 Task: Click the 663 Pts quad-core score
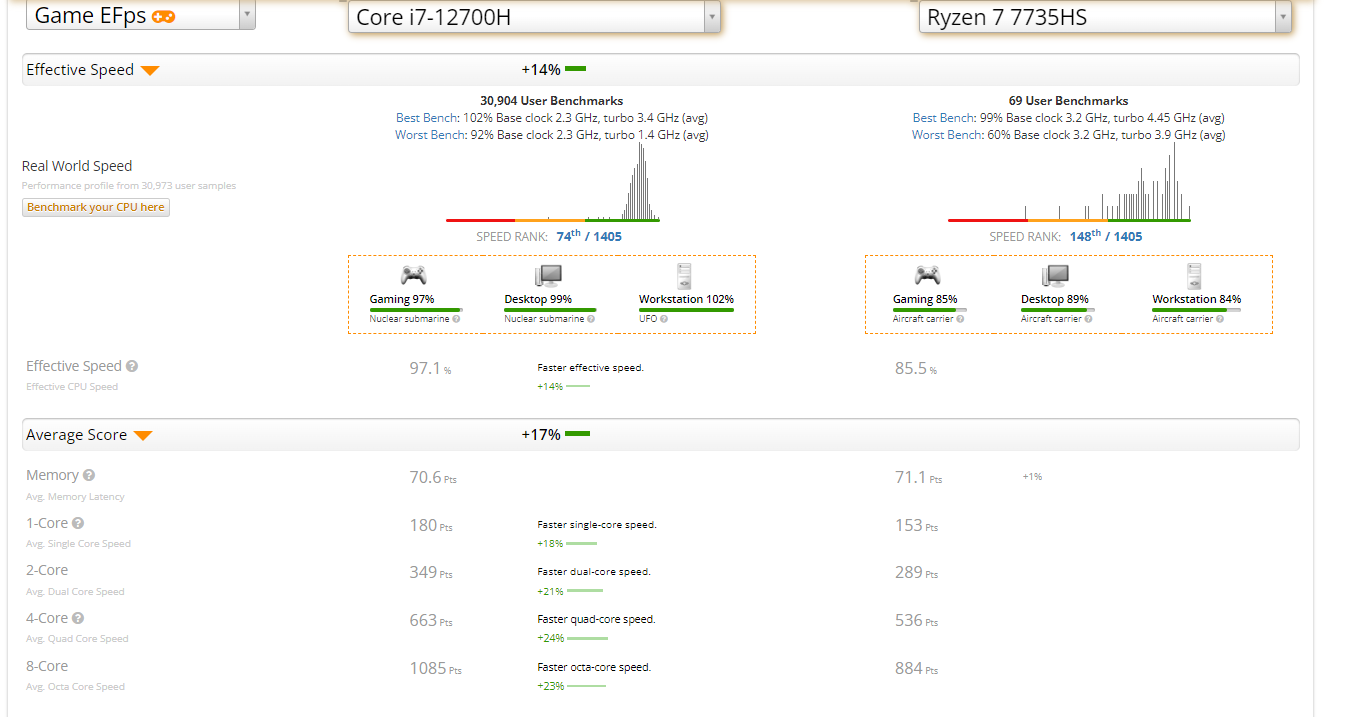pyautogui.click(x=431, y=621)
